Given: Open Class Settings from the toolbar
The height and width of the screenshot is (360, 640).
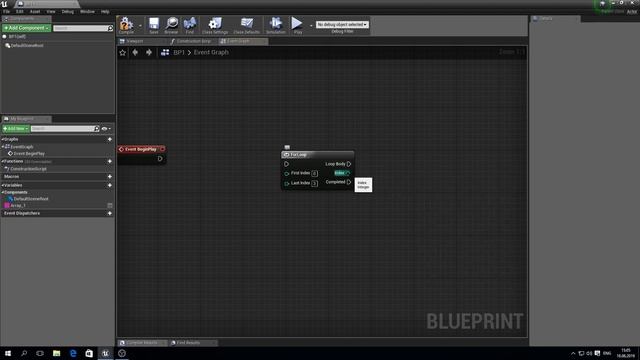Looking at the screenshot, I should click(215, 24).
